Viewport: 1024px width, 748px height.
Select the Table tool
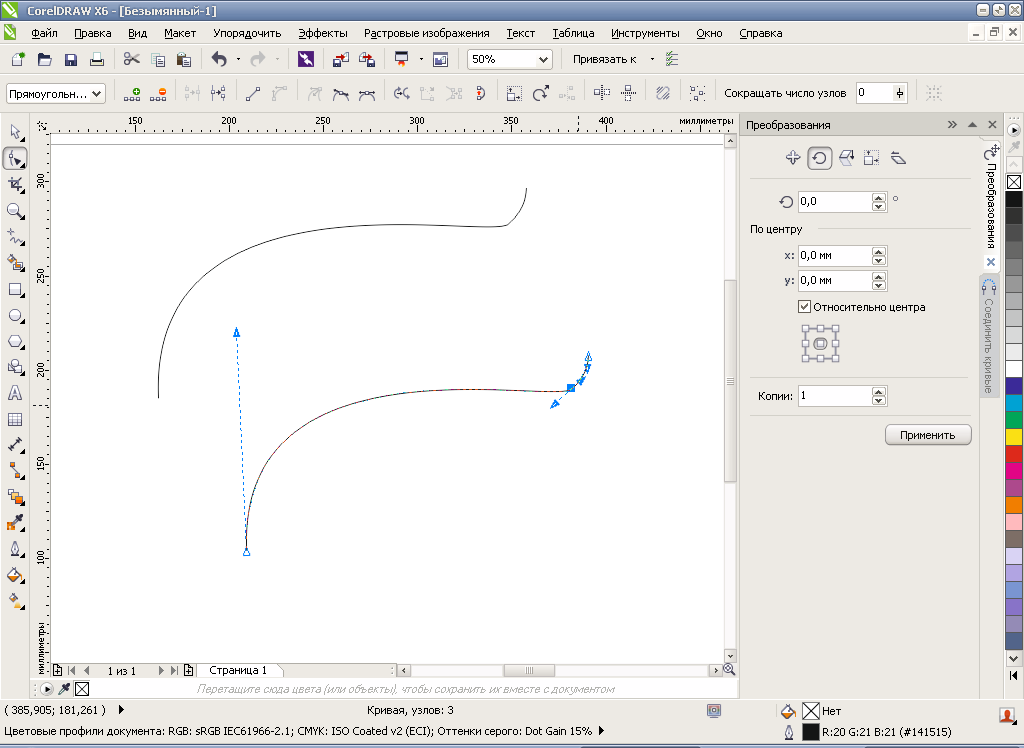coord(15,419)
